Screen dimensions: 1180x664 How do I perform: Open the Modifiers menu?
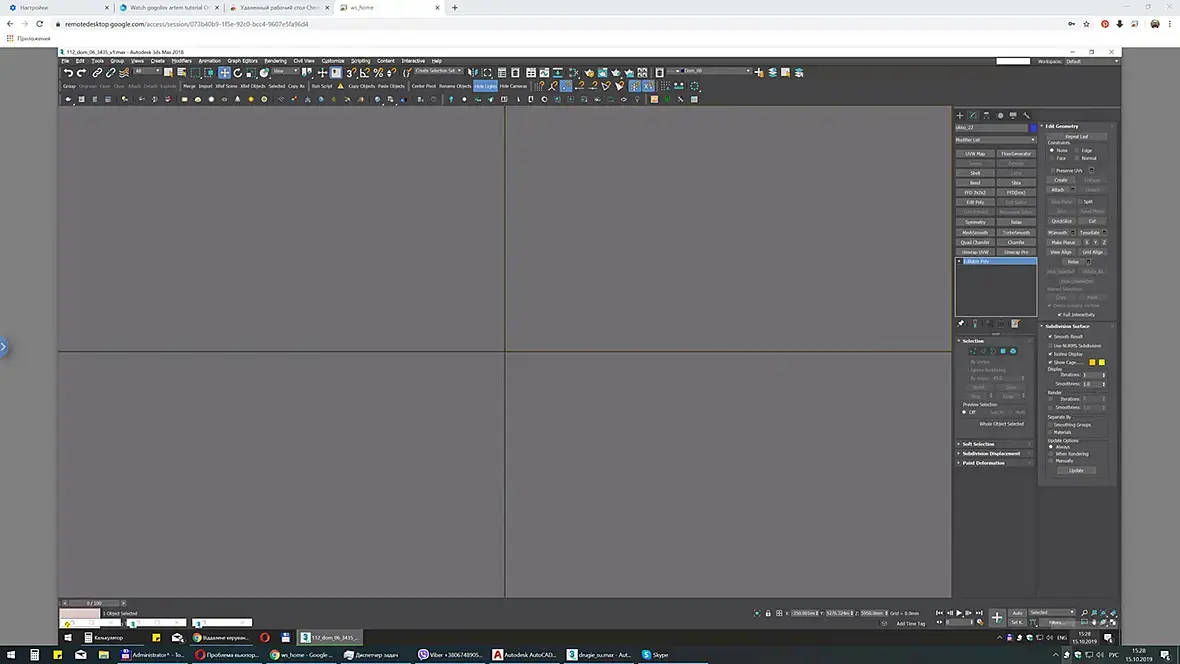click(x=181, y=61)
